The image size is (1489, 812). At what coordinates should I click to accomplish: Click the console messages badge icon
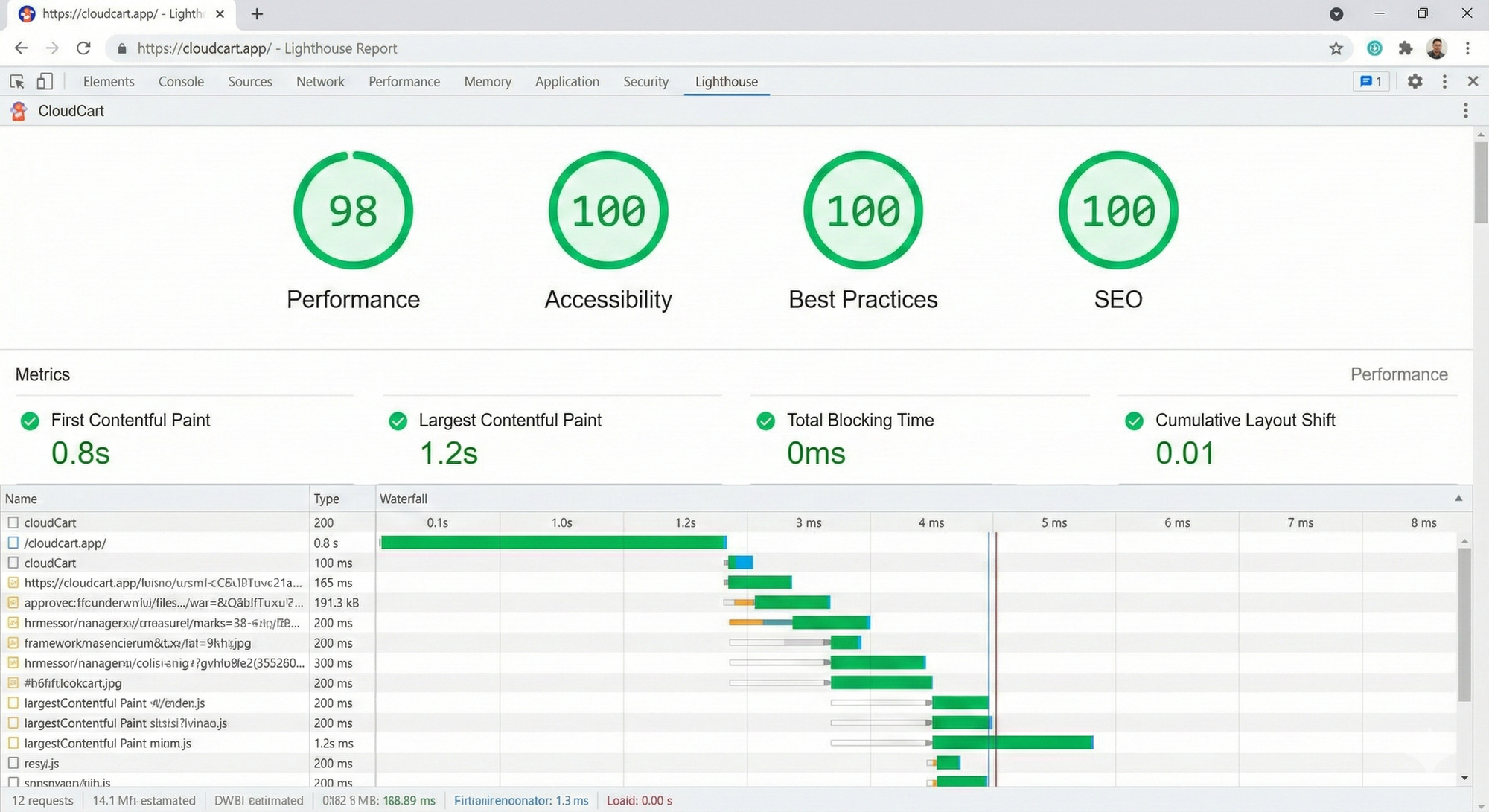tap(1371, 82)
